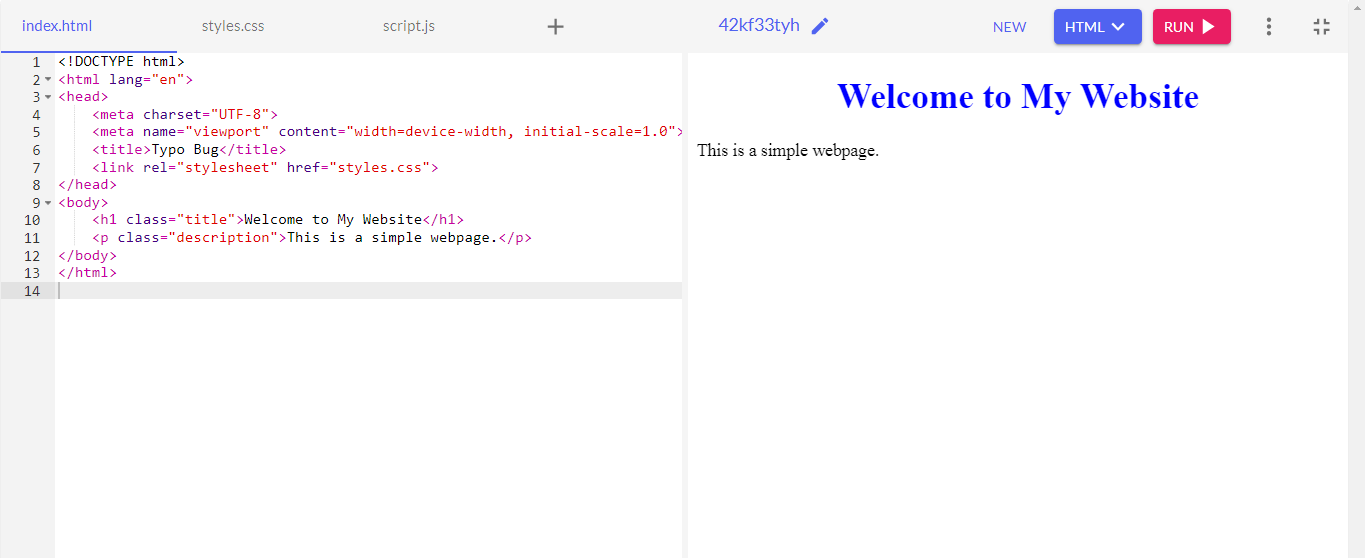
Task: Add a new file with the plus icon
Action: click(556, 27)
